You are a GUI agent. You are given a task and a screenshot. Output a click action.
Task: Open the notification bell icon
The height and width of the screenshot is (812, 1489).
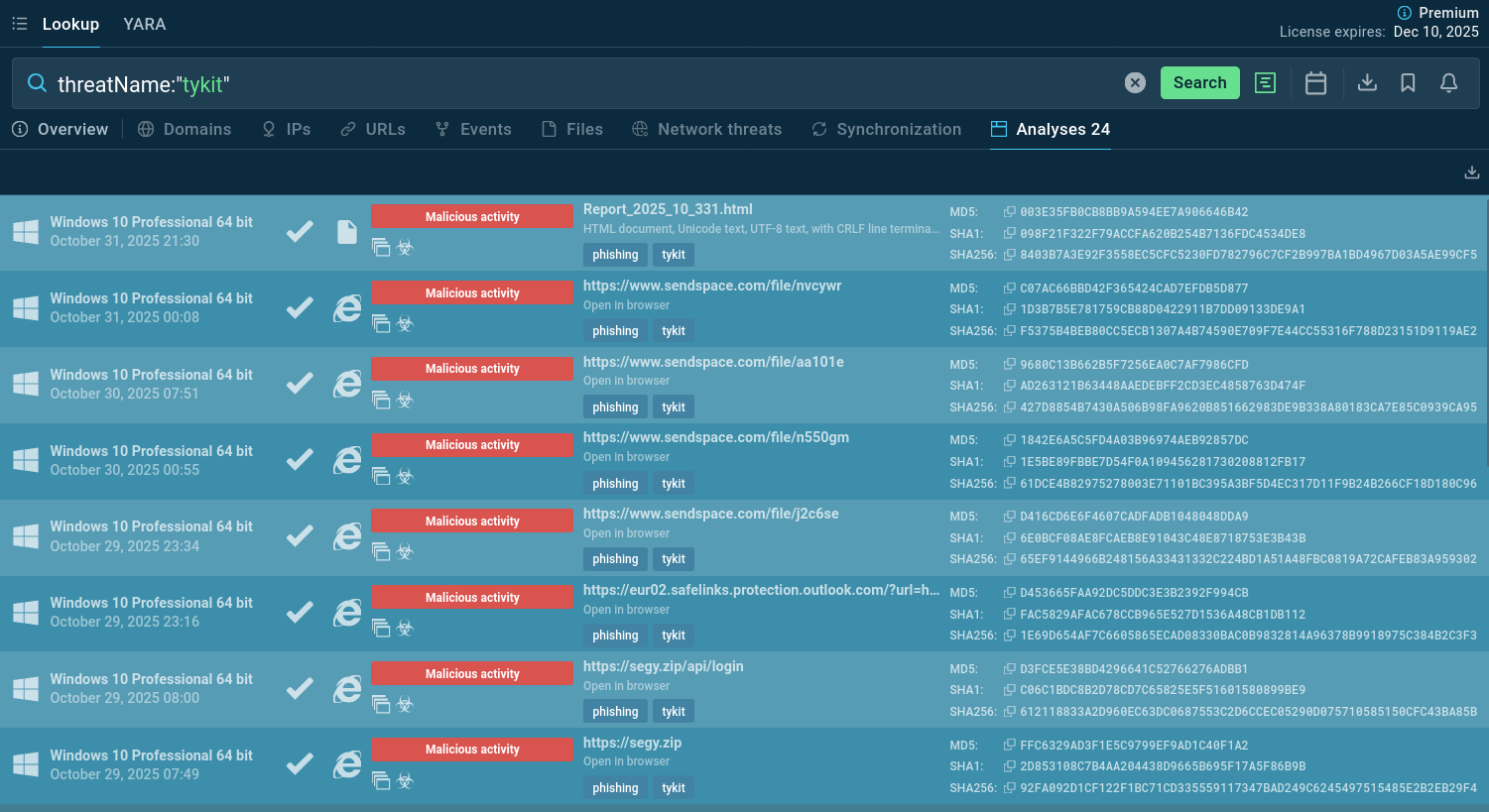pos(1448,83)
